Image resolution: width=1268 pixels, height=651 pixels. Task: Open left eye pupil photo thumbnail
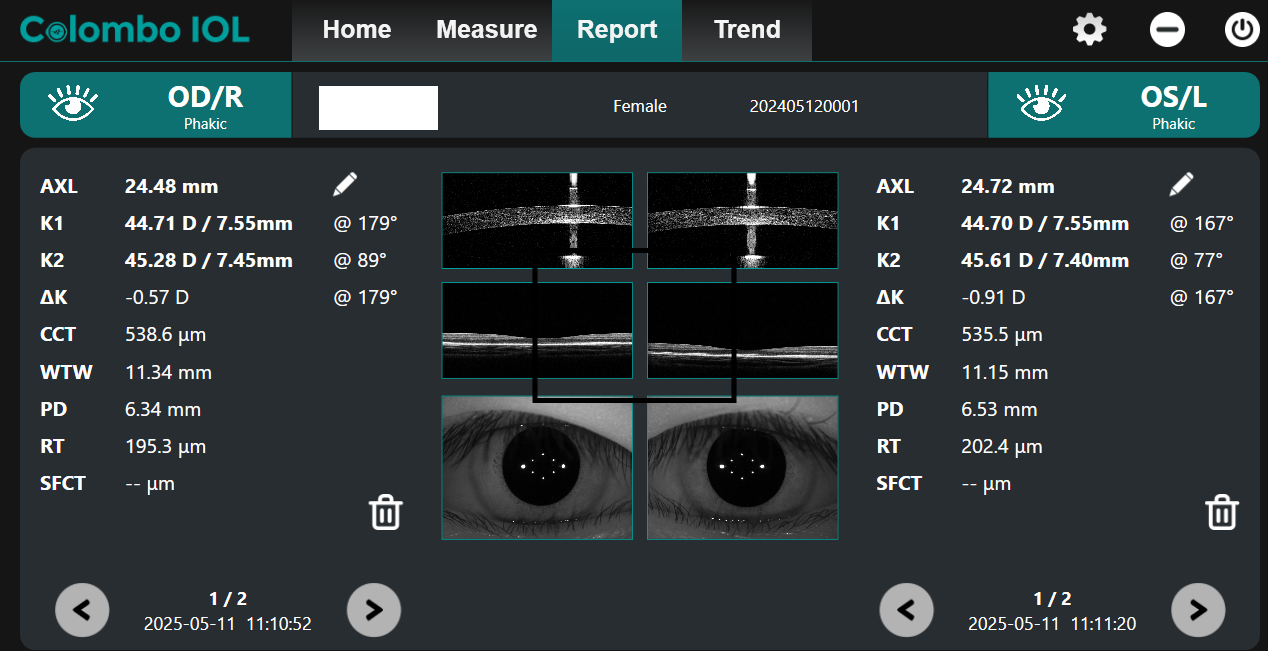pyautogui.click(x=742, y=467)
